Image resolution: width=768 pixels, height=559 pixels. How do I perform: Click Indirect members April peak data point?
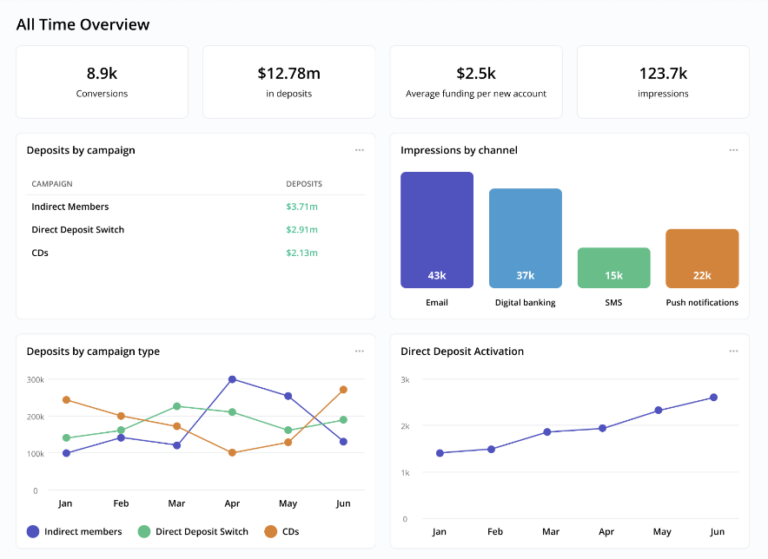232,379
